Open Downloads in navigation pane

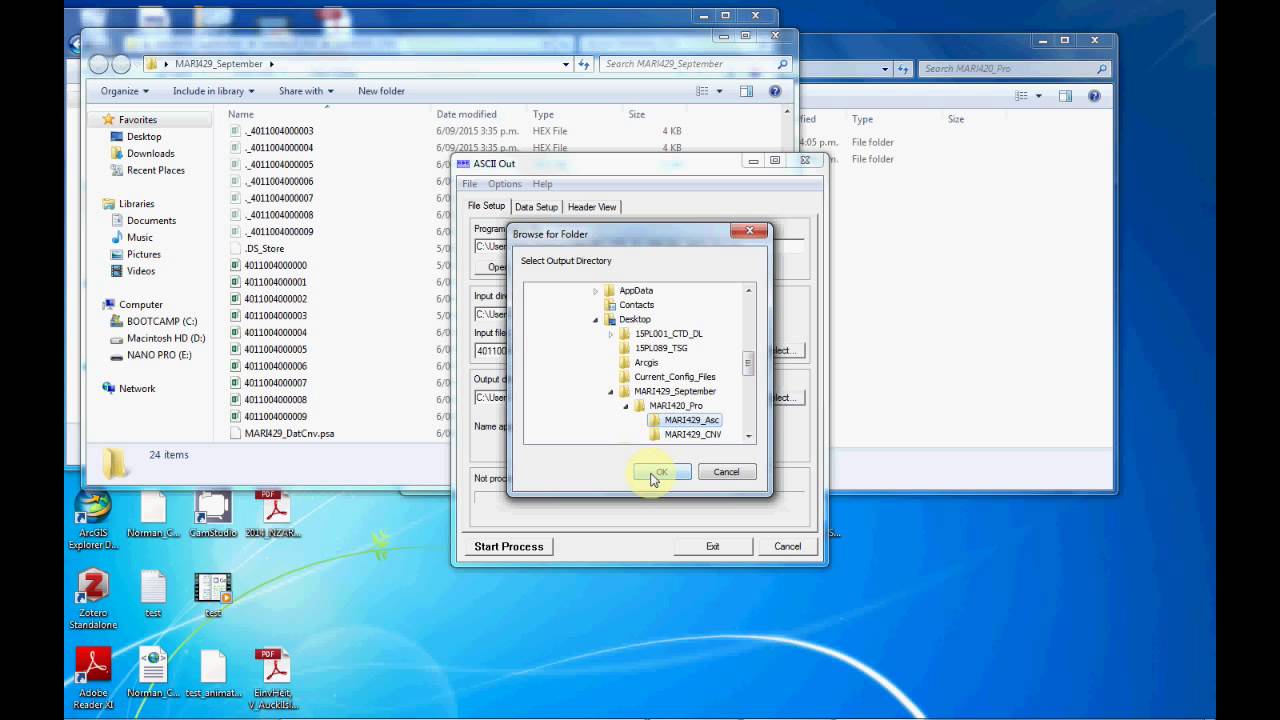(x=150, y=153)
